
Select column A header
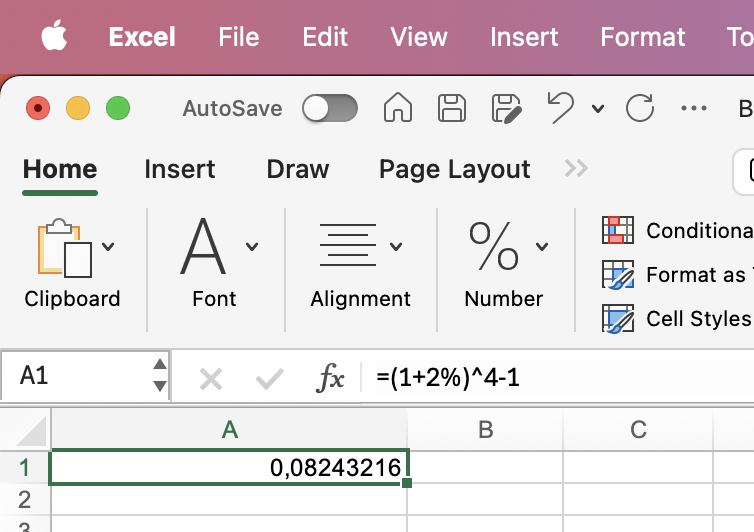tap(229, 430)
